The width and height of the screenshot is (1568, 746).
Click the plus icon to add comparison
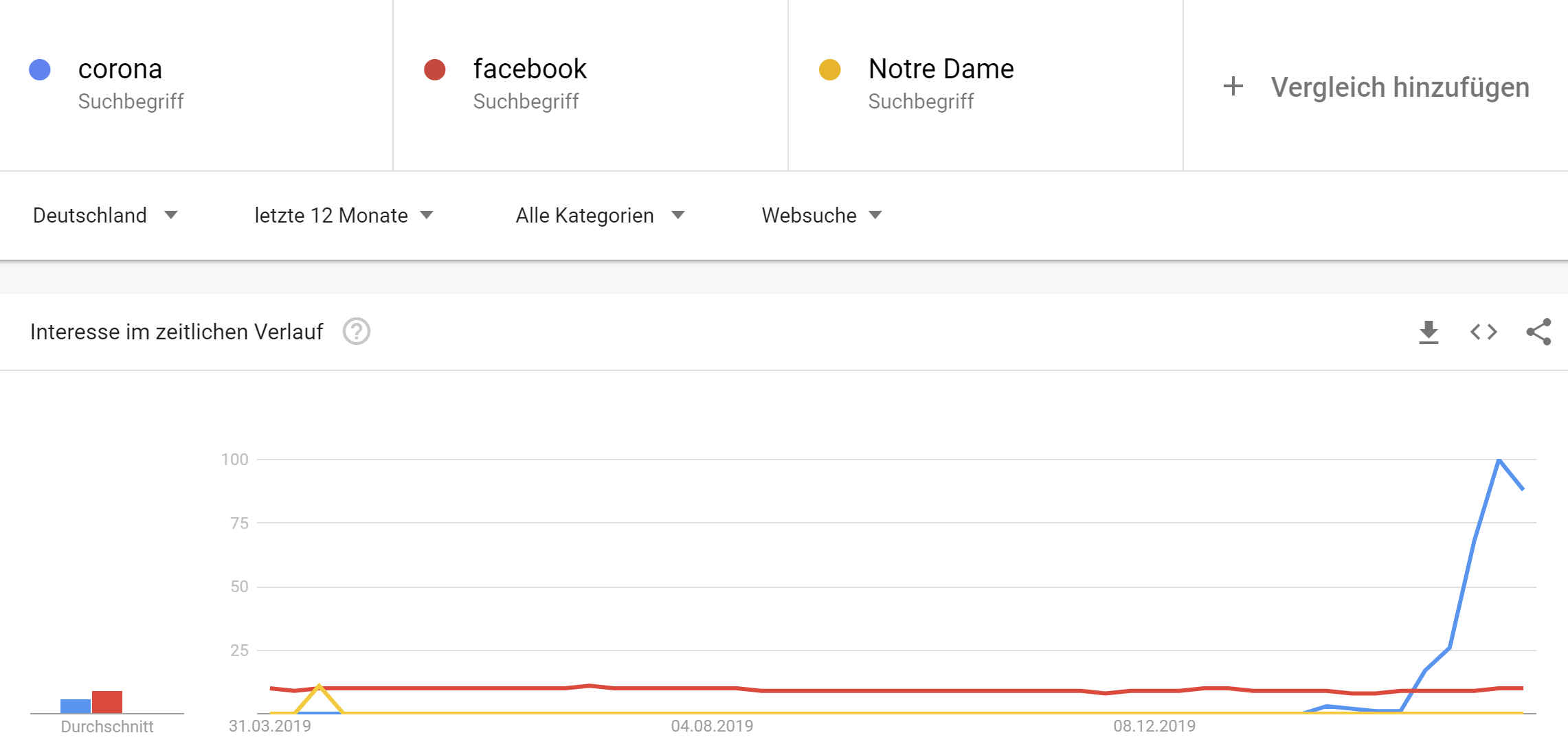click(x=1233, y=87)
